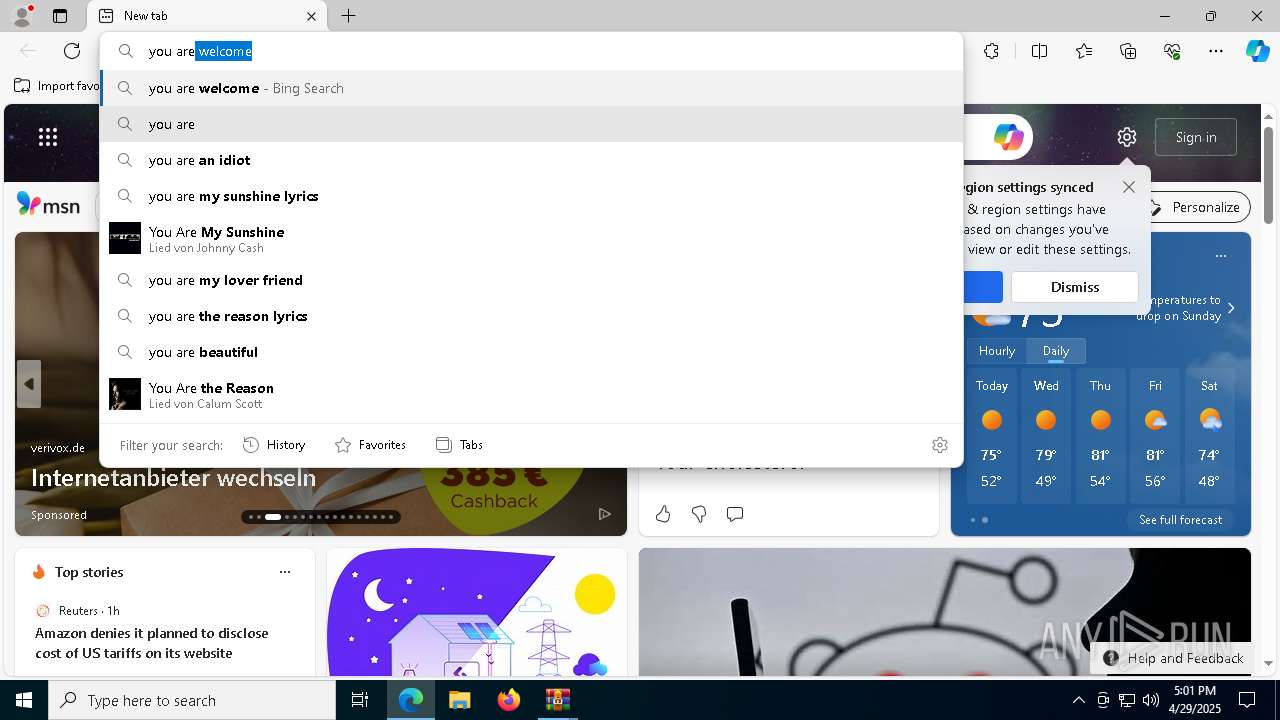Click the Sign in button

click(1196, 137)
